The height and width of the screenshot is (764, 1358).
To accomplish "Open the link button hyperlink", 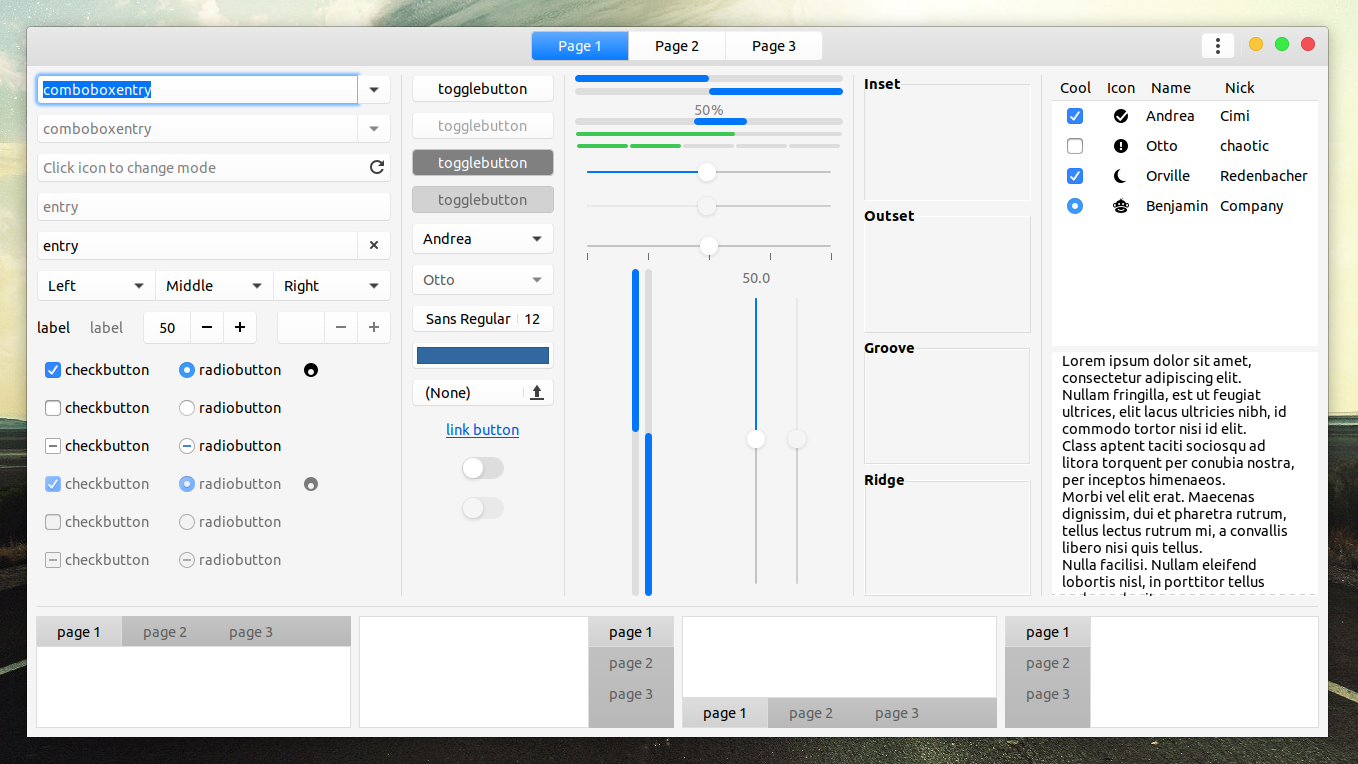I will [x=482, y=429].
